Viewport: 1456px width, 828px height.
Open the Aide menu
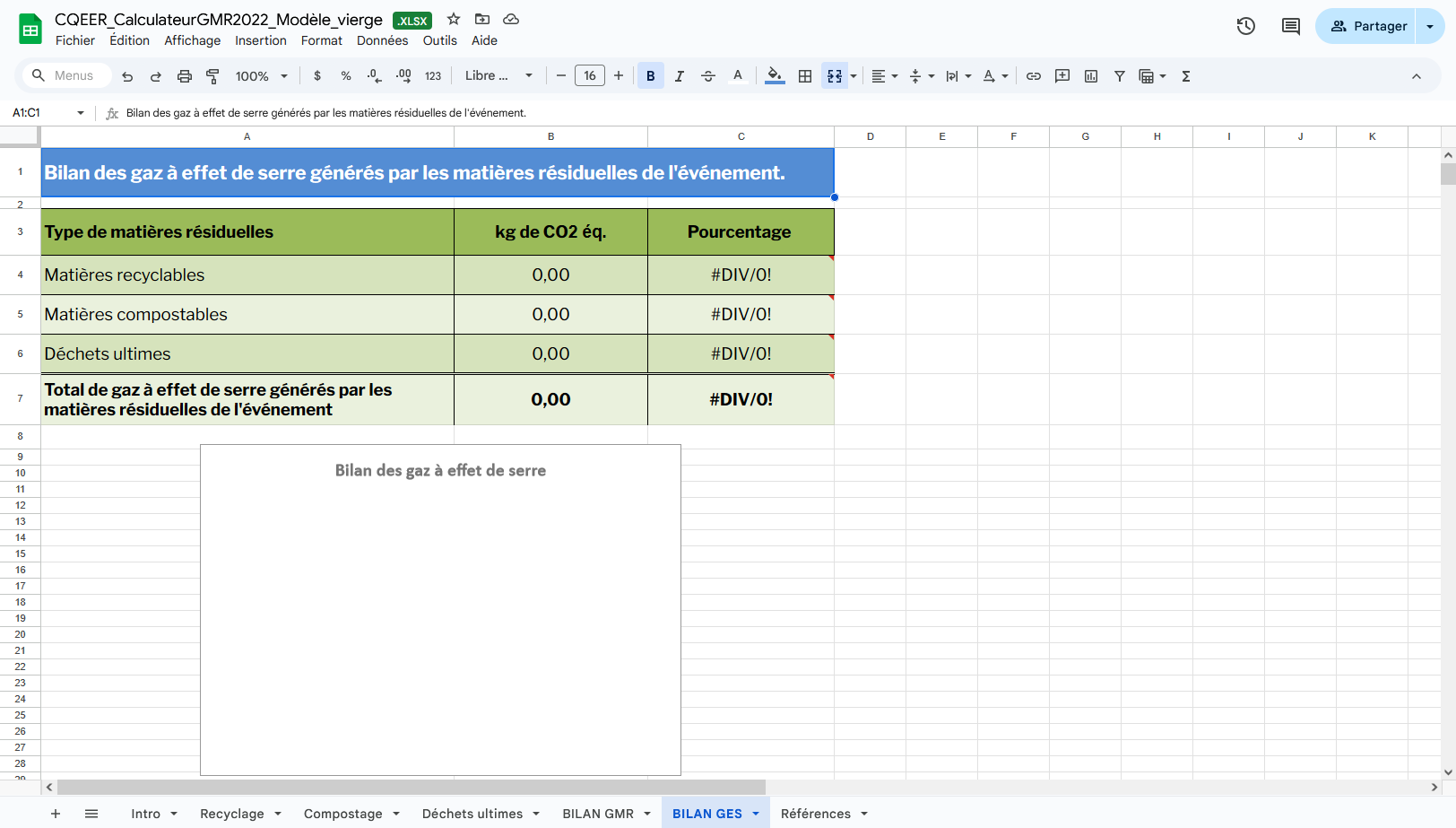pos(485,40)
